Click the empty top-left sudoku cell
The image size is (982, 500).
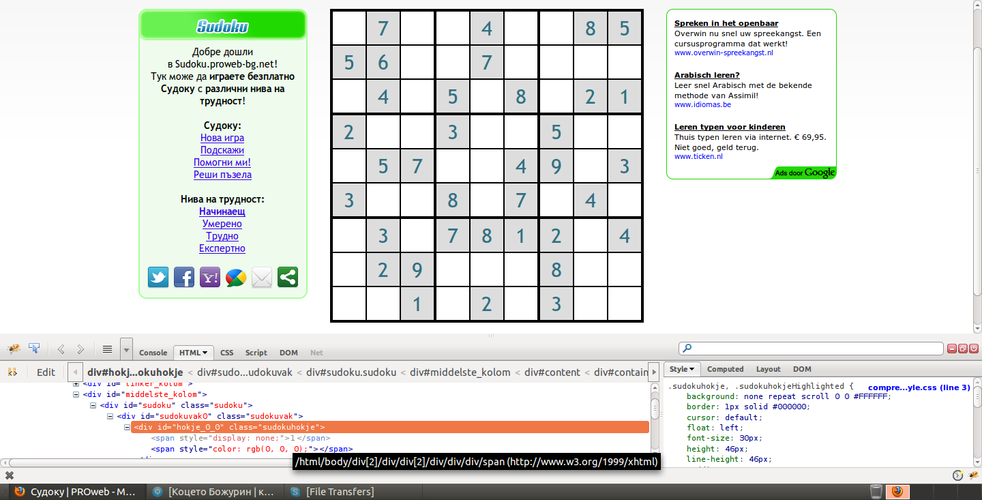coord(349,28)
